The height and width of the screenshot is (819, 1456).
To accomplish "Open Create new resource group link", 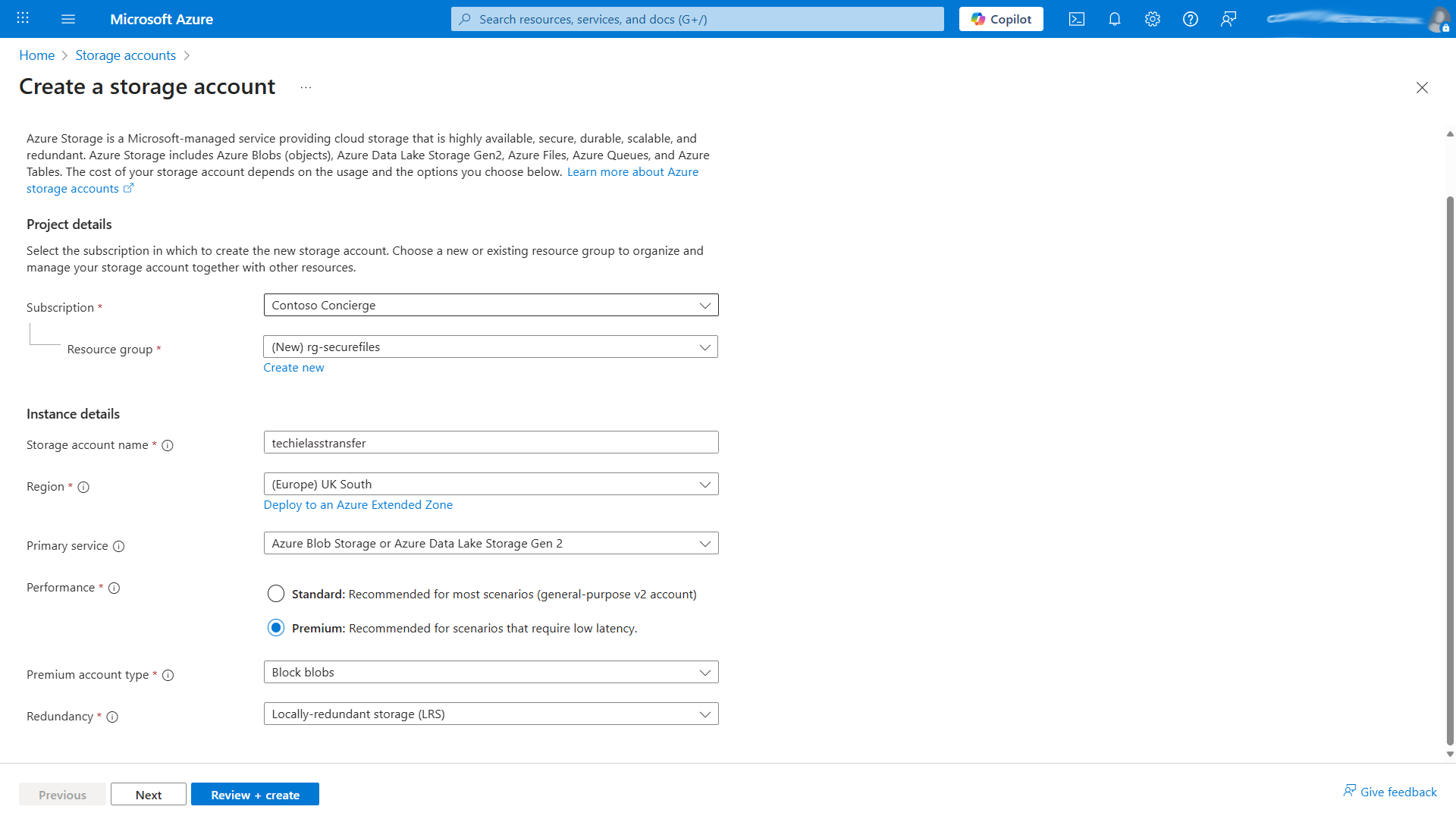I will pos(293,367).
